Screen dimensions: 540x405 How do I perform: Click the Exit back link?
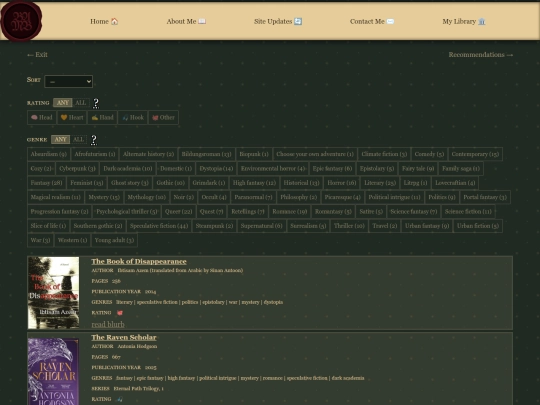tap(37, 55)
